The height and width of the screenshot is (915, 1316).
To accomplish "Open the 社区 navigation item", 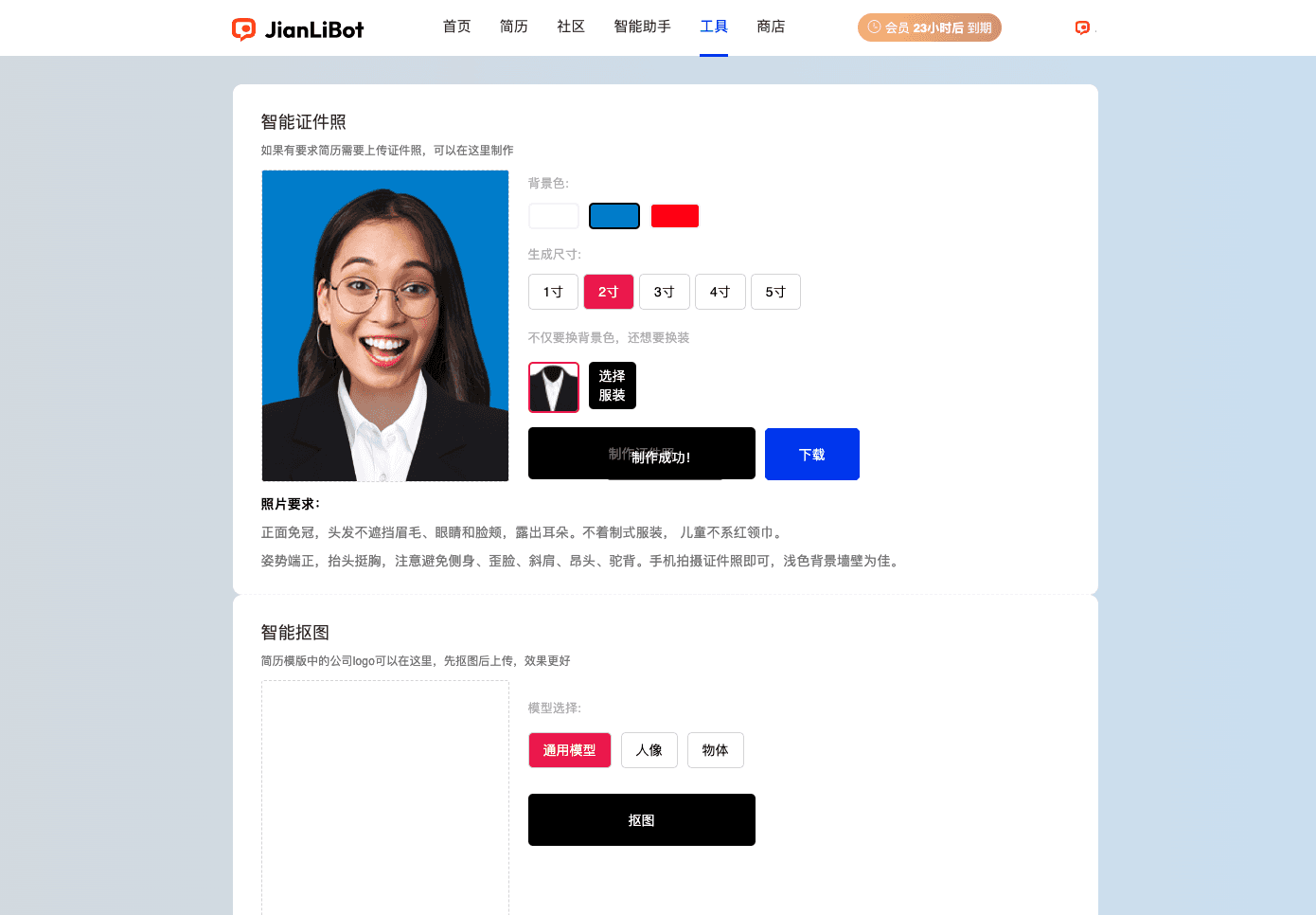I will (x=571, y=27).
